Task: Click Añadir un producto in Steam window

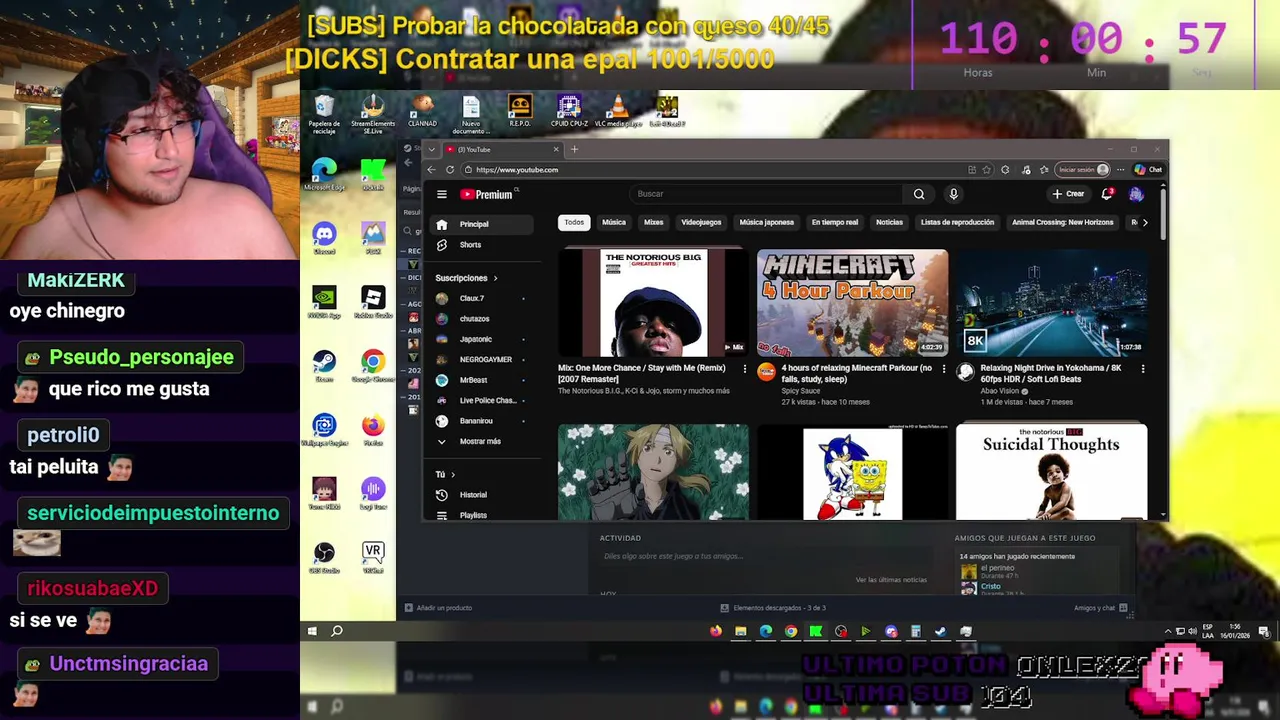Action: 438,608
